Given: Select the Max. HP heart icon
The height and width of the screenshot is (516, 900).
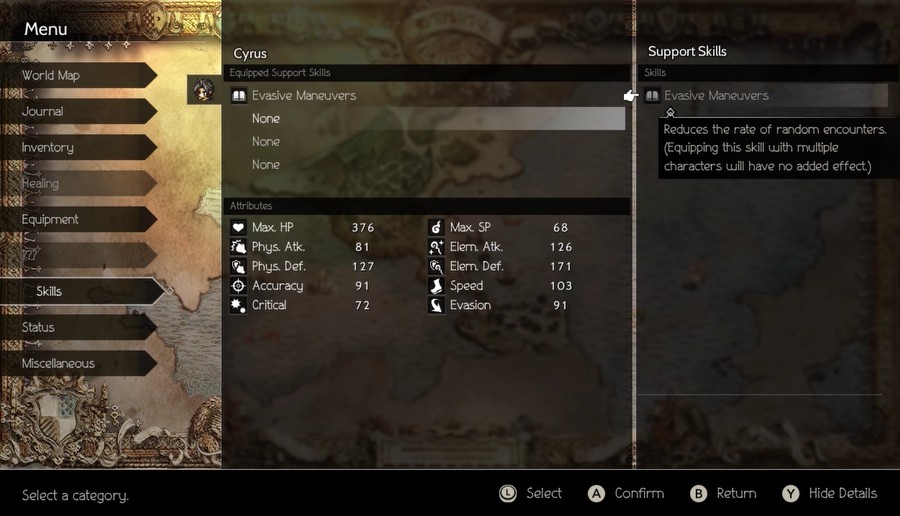Looking at the screenshot, I should [238, 227].
